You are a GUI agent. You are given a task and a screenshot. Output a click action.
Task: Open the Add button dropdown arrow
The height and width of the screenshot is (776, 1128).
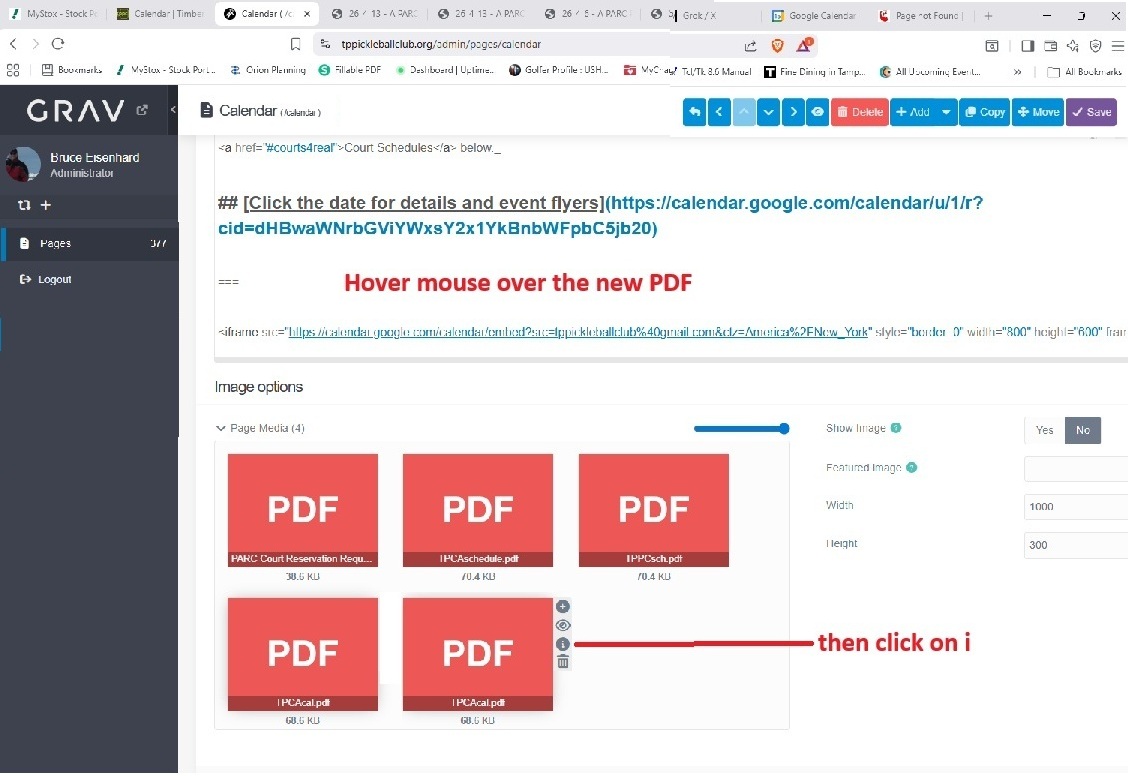tap(946, 112)
